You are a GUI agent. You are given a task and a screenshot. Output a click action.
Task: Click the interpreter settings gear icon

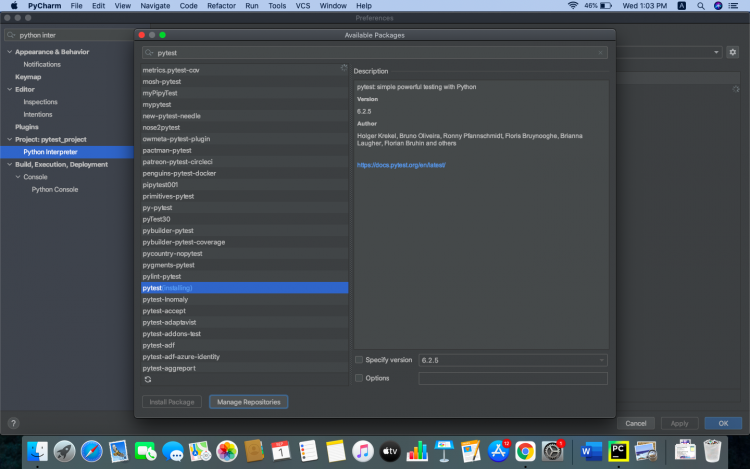pos(733,52)
